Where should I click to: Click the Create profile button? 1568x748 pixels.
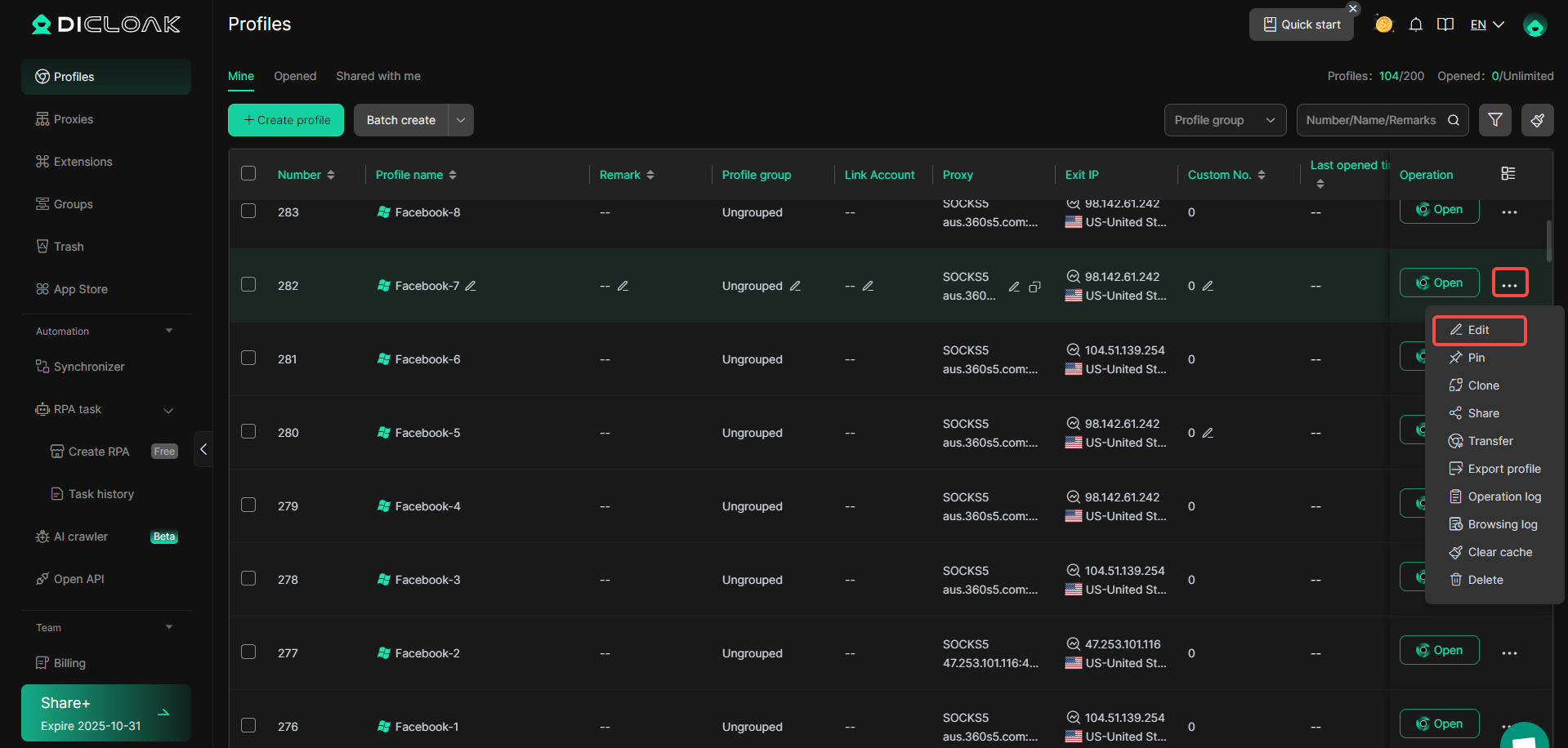[285, 120]
